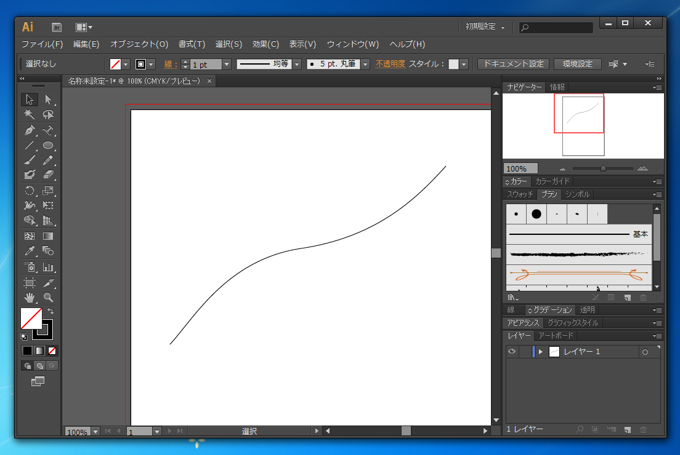Enable Draw Behind mode

pyautogui.click(x=39, y=366)
